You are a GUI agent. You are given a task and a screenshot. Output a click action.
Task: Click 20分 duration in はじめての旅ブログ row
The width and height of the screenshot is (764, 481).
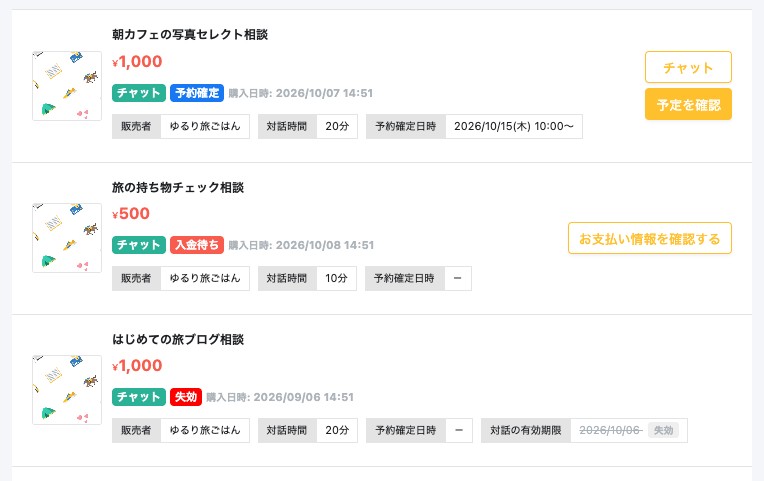337,430
